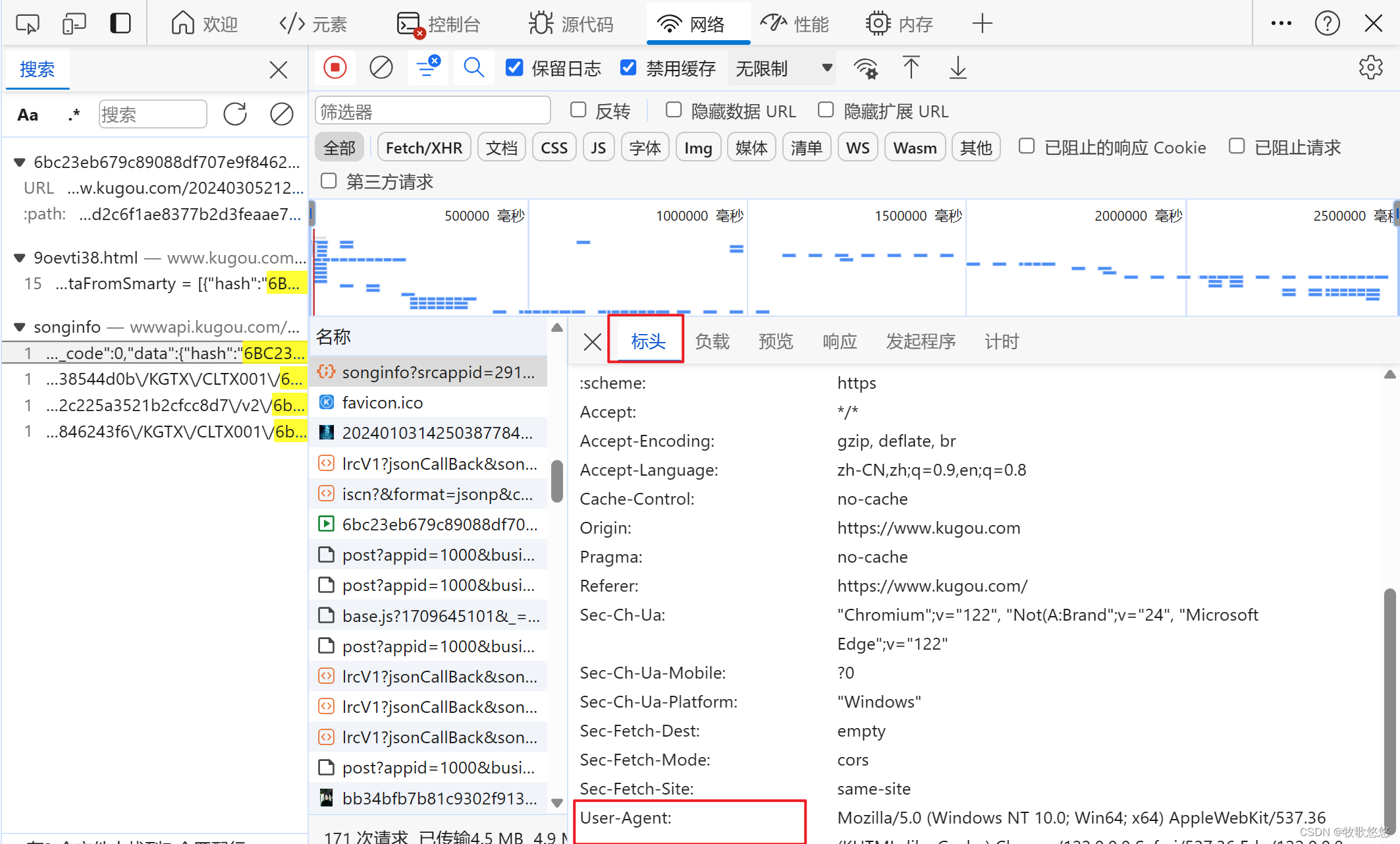This screenshot has width=1400, height=844.
Task: Switch to the 预览 preview tab
Action: coord(776,341)
